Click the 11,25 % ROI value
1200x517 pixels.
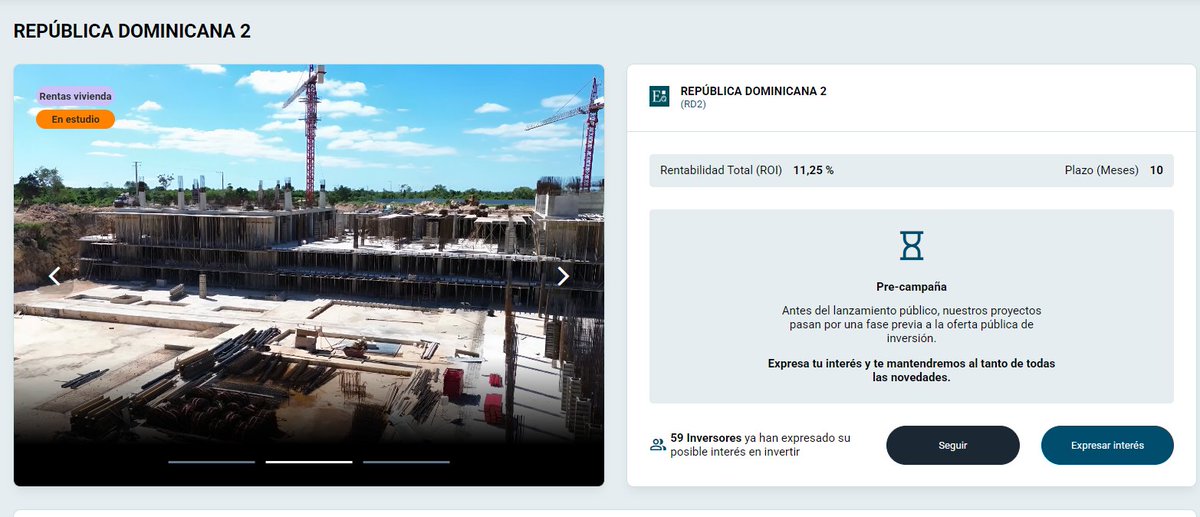pyautogui.click(x=813, y=170)
